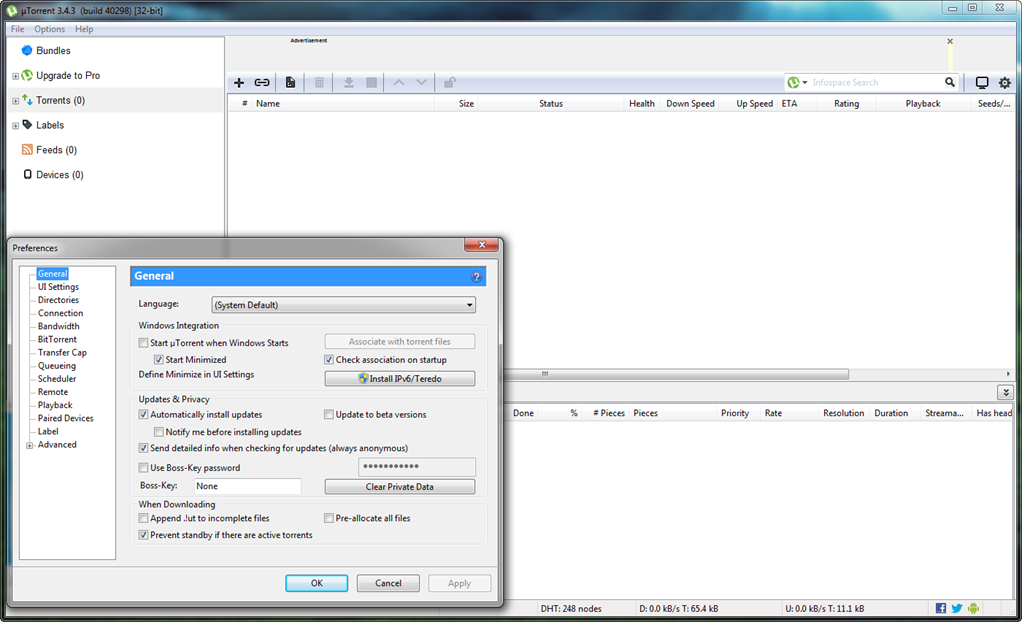Viewport: 1022px width, 622px height.
Task: Close the advertisement with the X
Action: 950,41
